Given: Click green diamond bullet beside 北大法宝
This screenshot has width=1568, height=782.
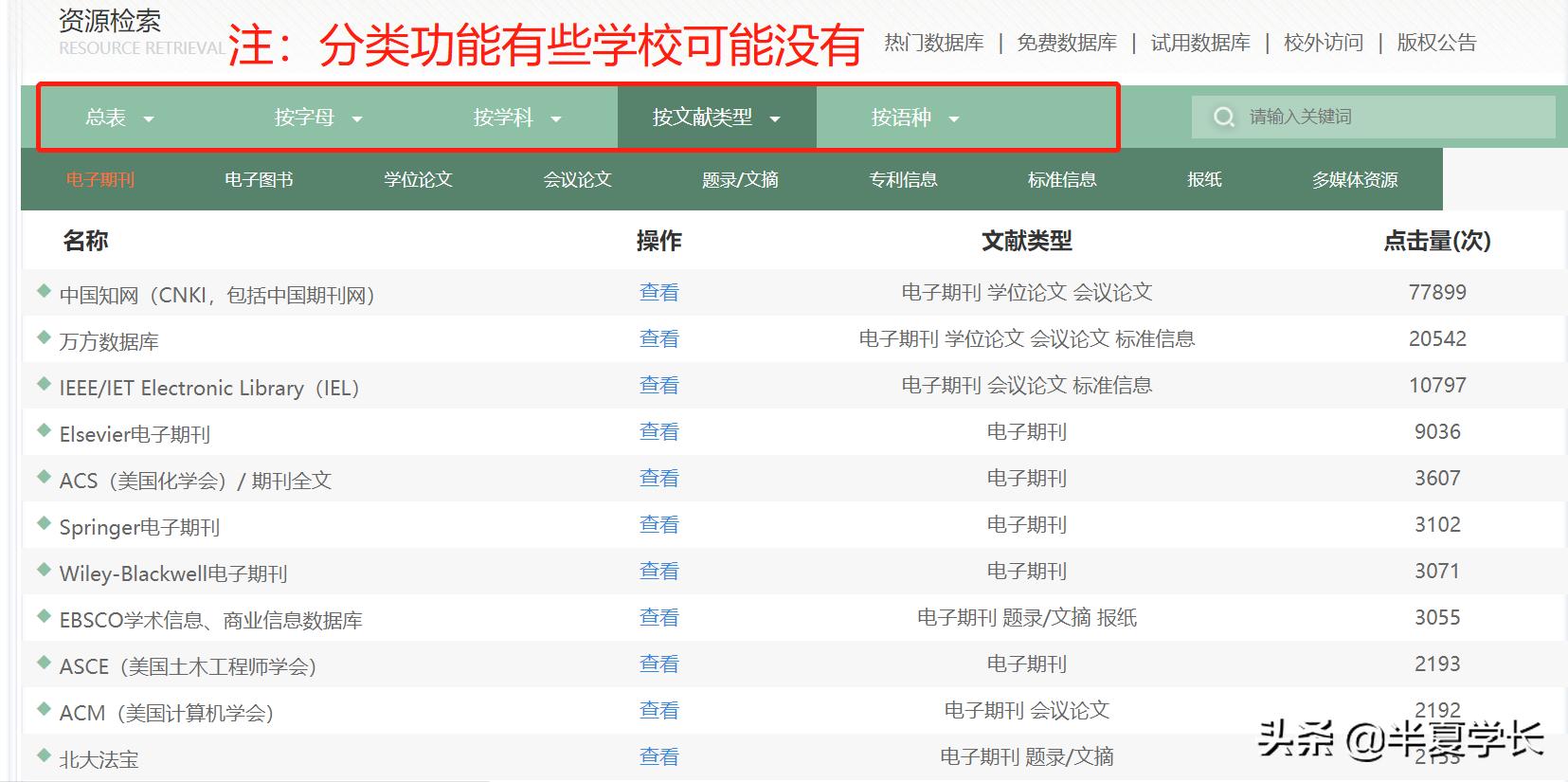Looking at the screenshot, I should pyautogui.click(x=43, y=755).
